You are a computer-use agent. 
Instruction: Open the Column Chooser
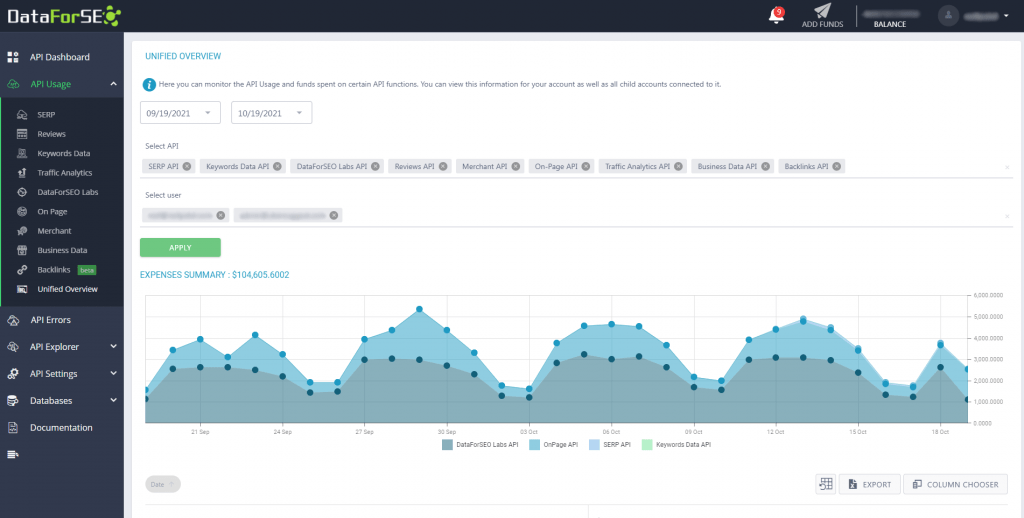(x=955, y=484)
